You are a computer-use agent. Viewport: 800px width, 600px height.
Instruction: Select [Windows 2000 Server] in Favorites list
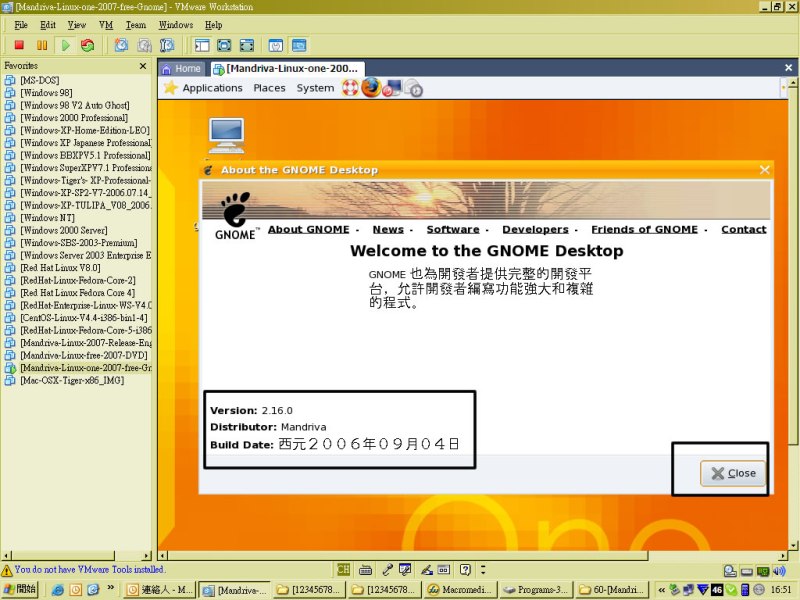[x=66, y=230]
